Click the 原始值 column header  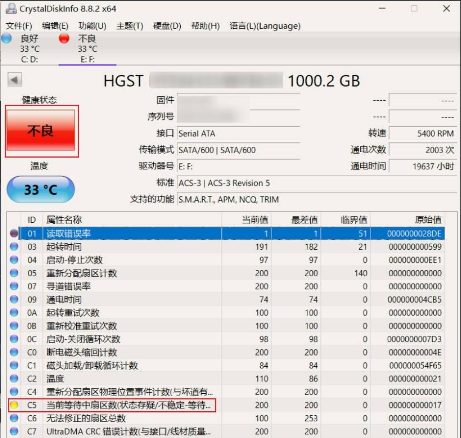[x=407, y=220]
